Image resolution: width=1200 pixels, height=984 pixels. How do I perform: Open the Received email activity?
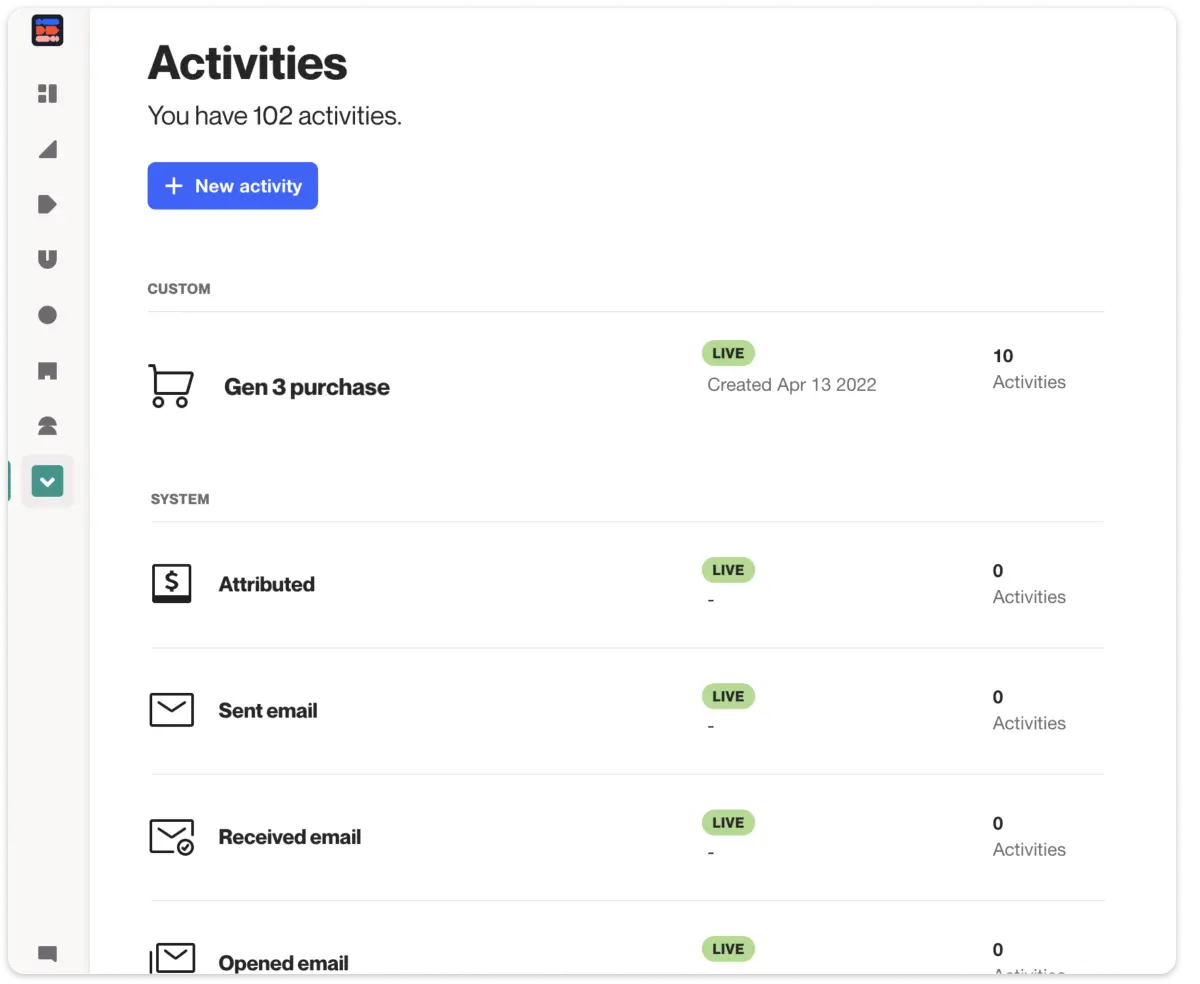[290, 837]
